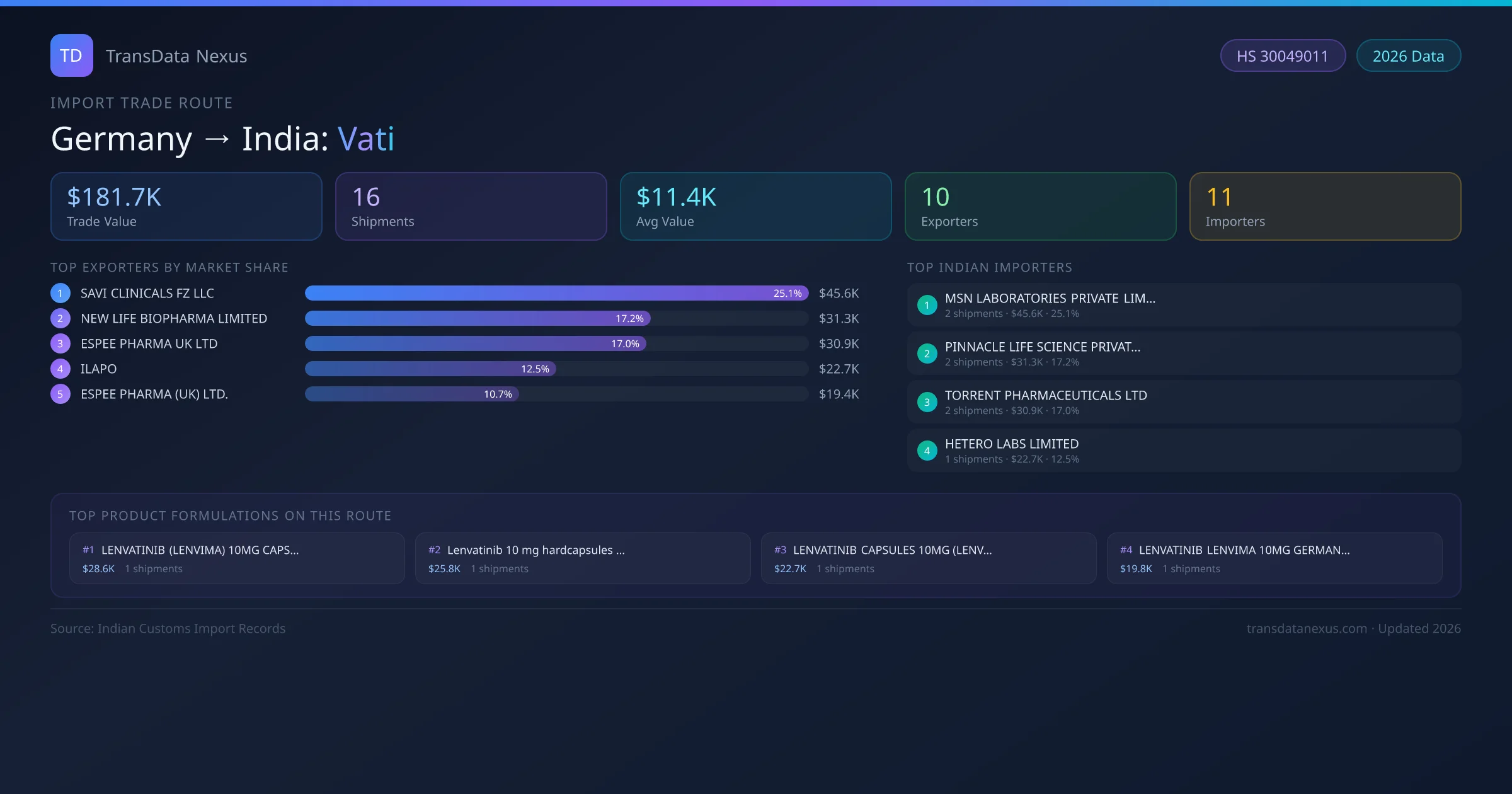
Task: Select the 2026 Data pill
Action: (x=1408, y=56)
